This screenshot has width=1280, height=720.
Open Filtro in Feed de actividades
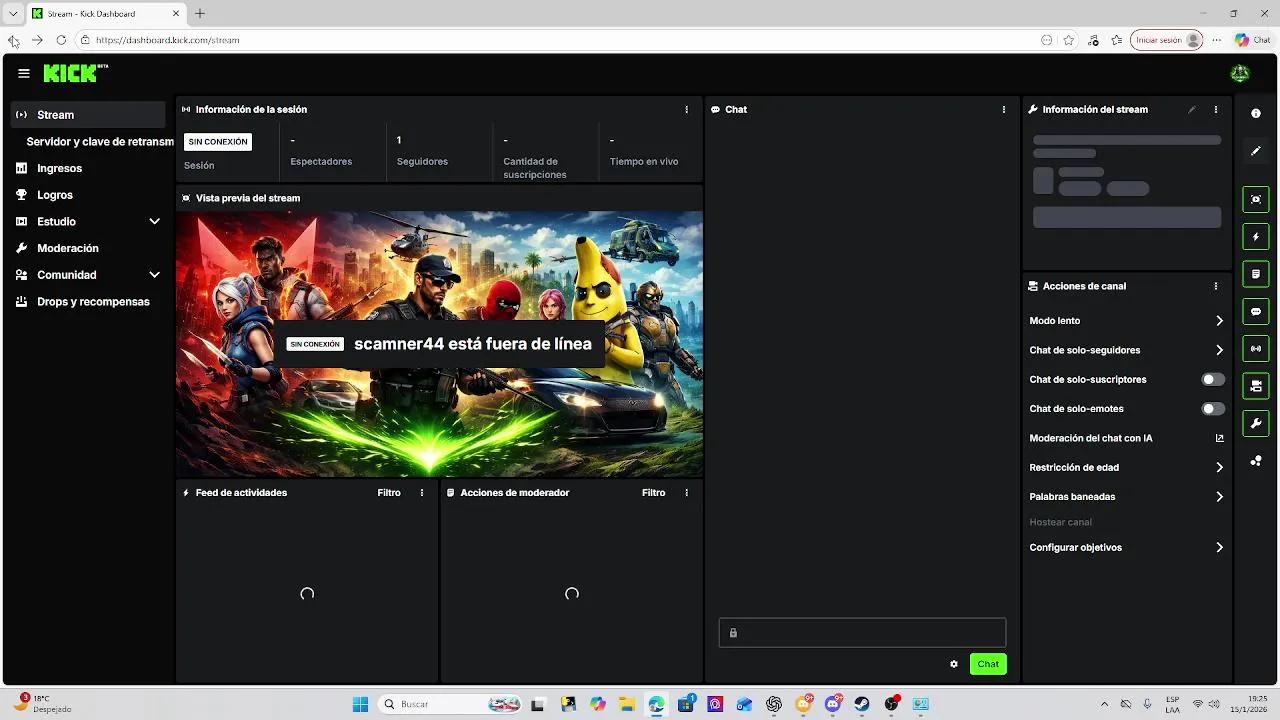(x=389, y=493)
